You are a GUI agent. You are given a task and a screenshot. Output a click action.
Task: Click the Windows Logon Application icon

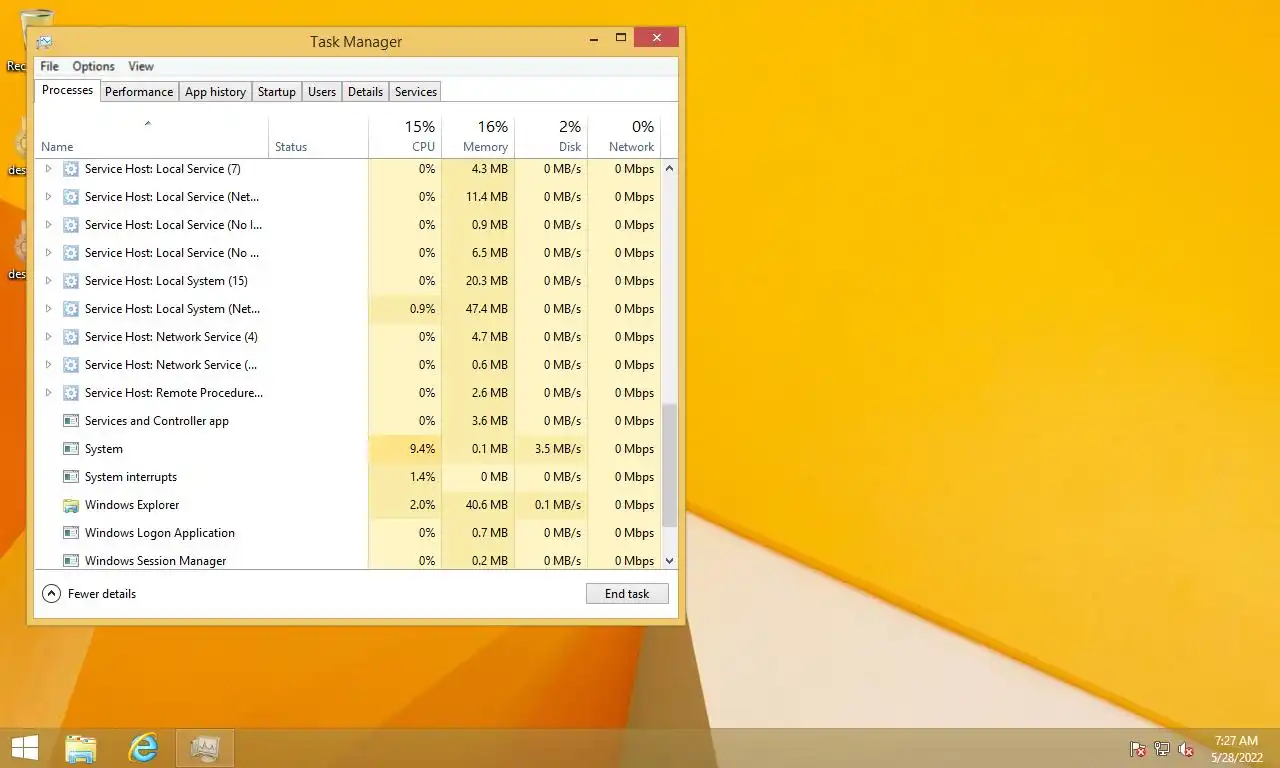click(71, 533)
